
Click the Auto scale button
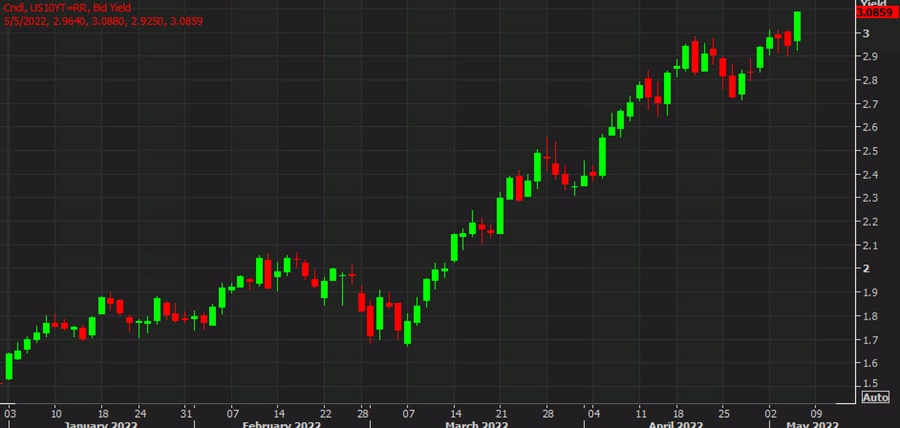click(x=875, y=397)
